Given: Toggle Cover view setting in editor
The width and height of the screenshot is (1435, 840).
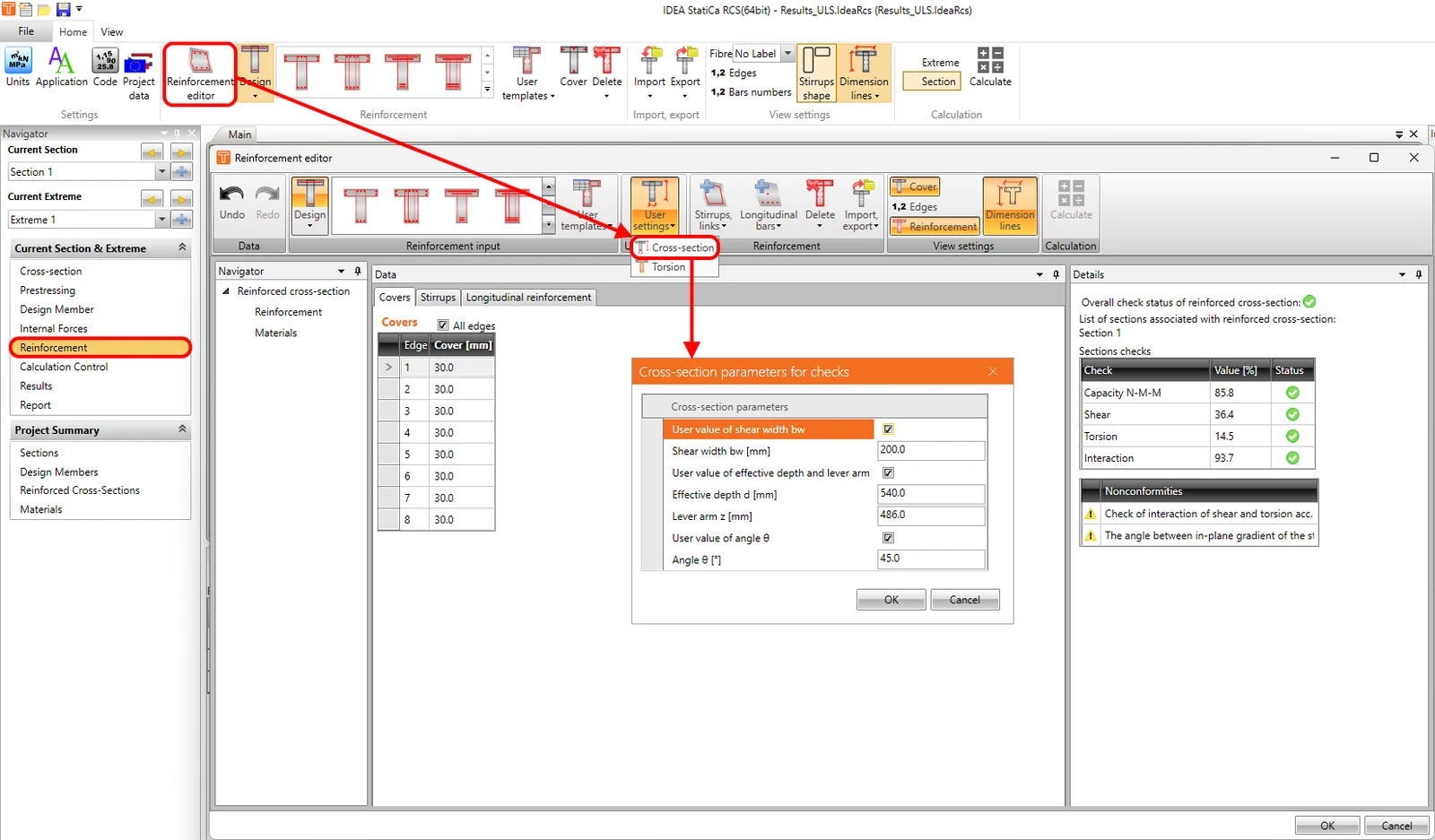Looking at the screenshot, I should 915,186.
